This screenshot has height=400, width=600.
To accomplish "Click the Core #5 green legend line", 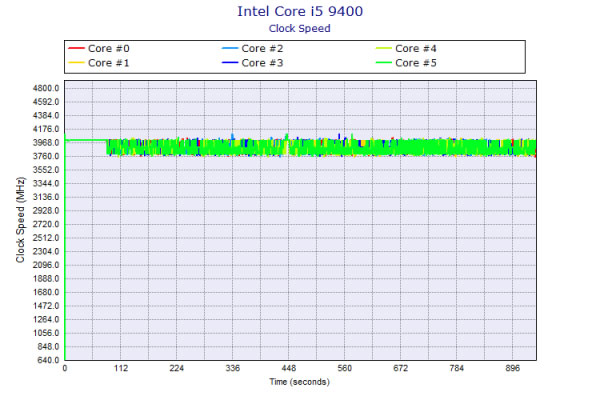I will 383,63.
